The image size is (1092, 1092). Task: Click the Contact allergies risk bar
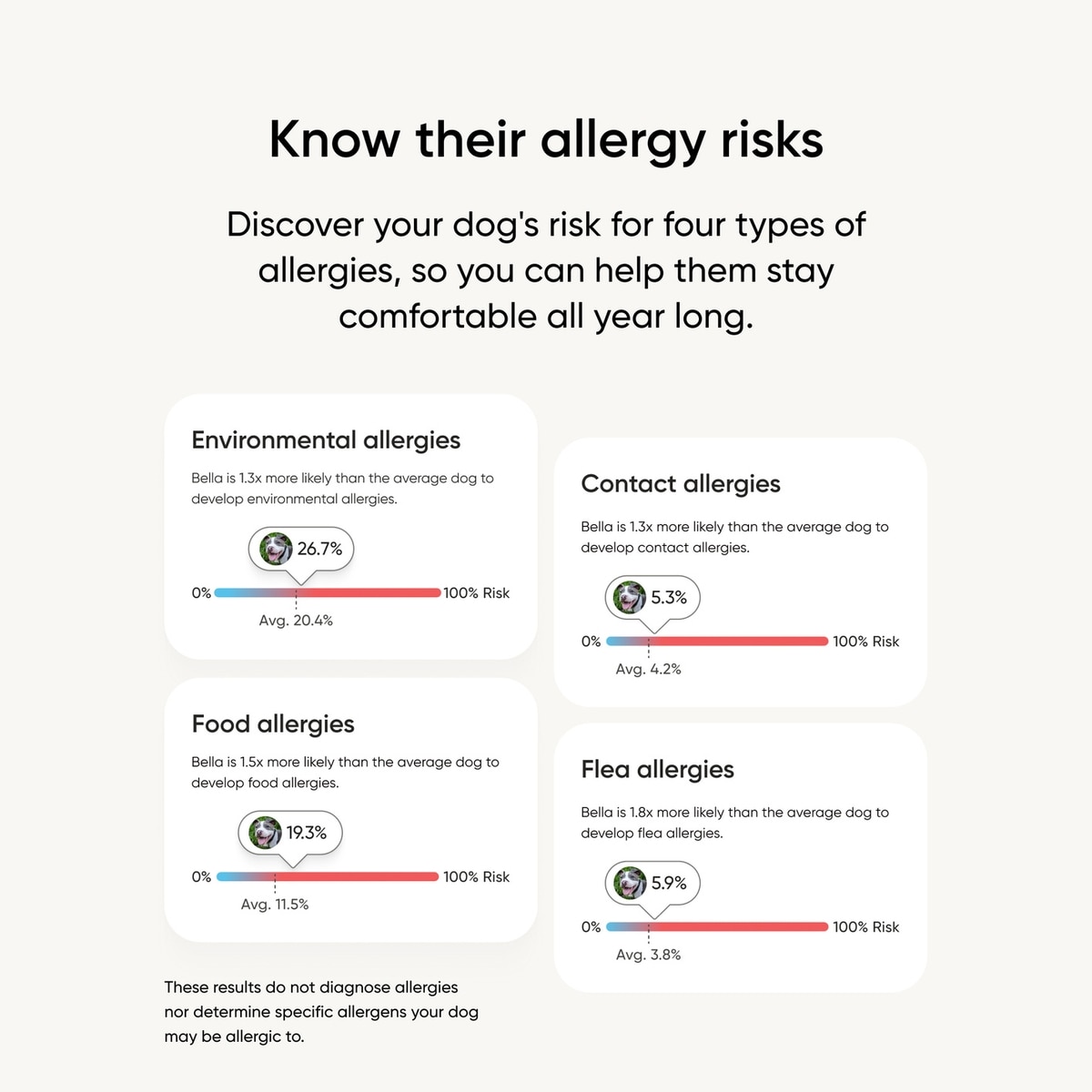717,642
